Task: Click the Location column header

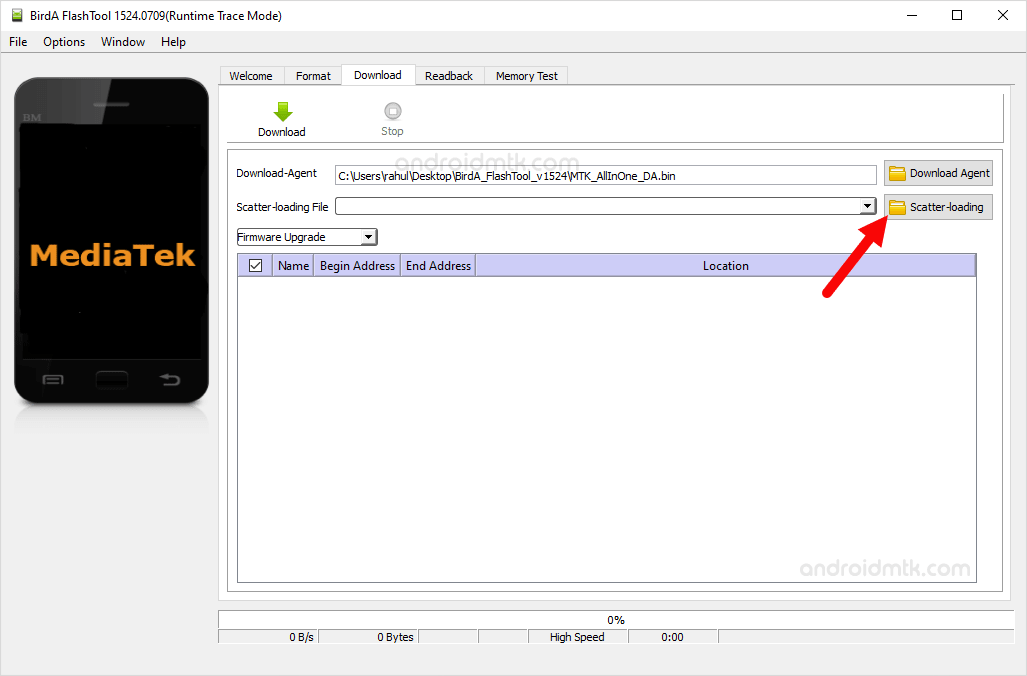Action: click(725, 265)
